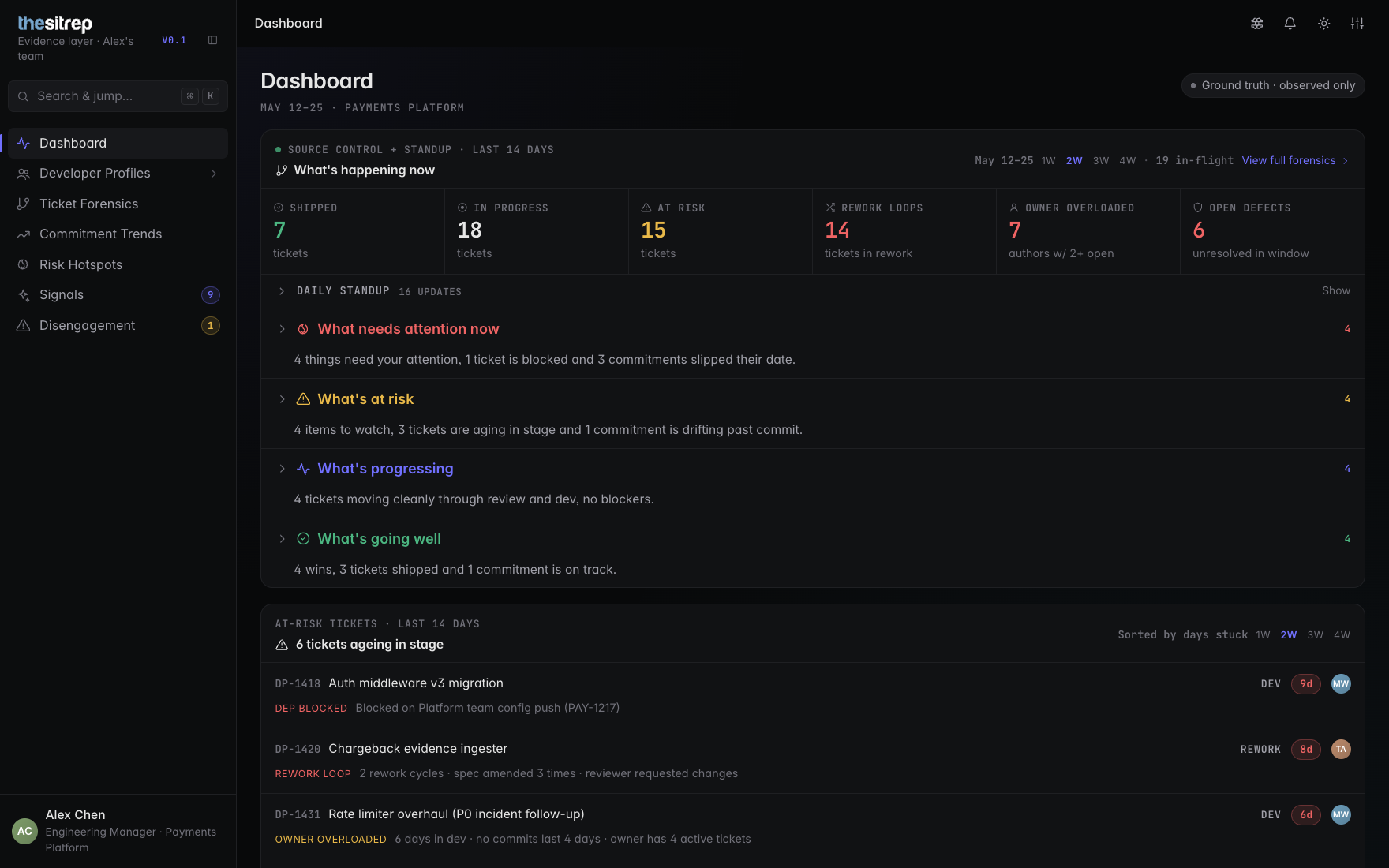
Task: Click the TA avatar on DP-1420 row
Action: click(x=1342, y=750)
